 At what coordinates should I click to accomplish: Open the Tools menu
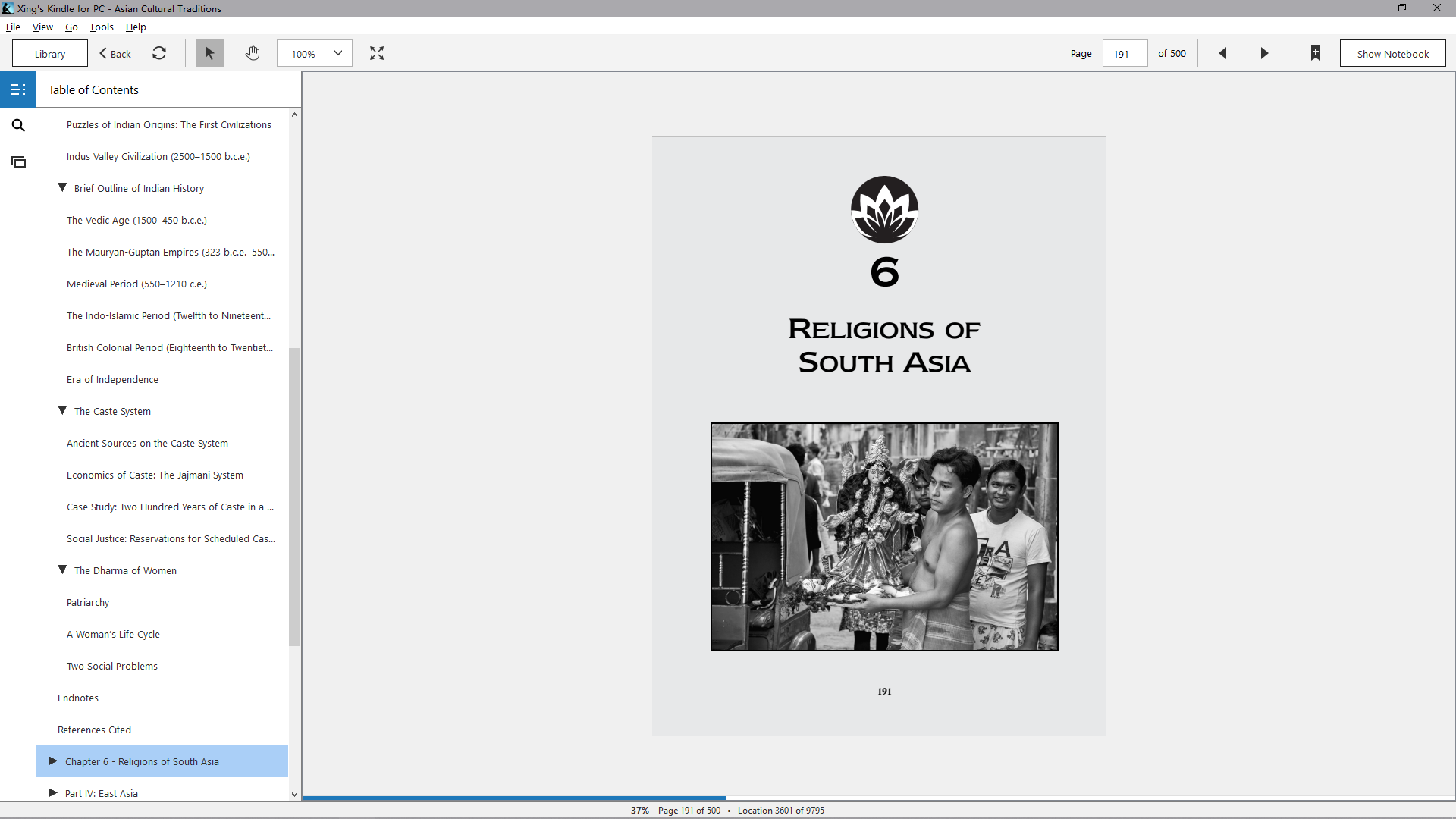[102, 27]
